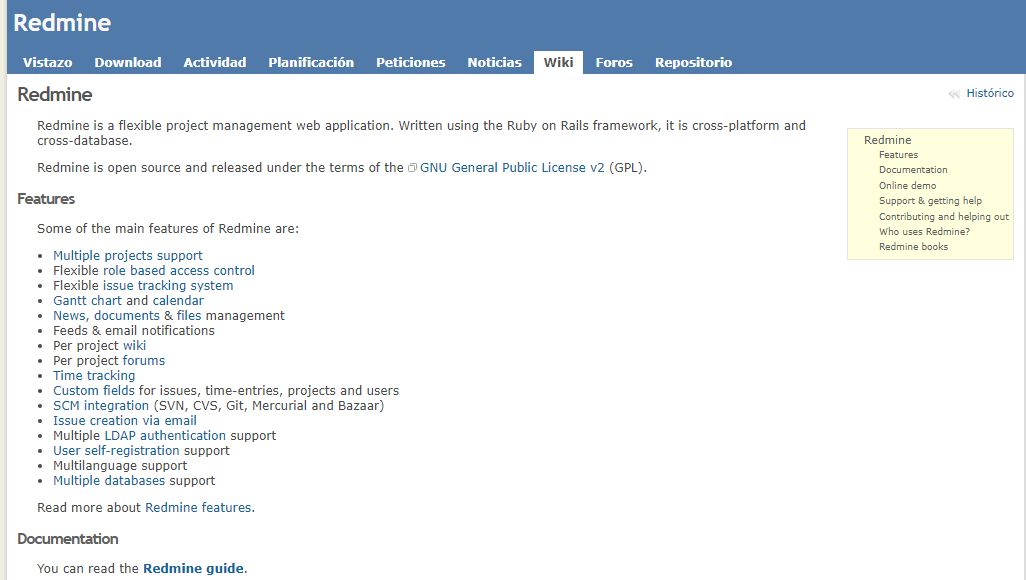
Task: Jump to Redmine books section
Action: tap(913, 246)
